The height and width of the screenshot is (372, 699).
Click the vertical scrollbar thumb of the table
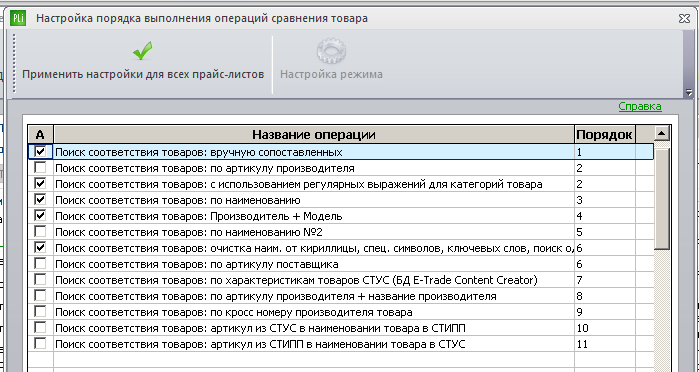tap(662, 198)
